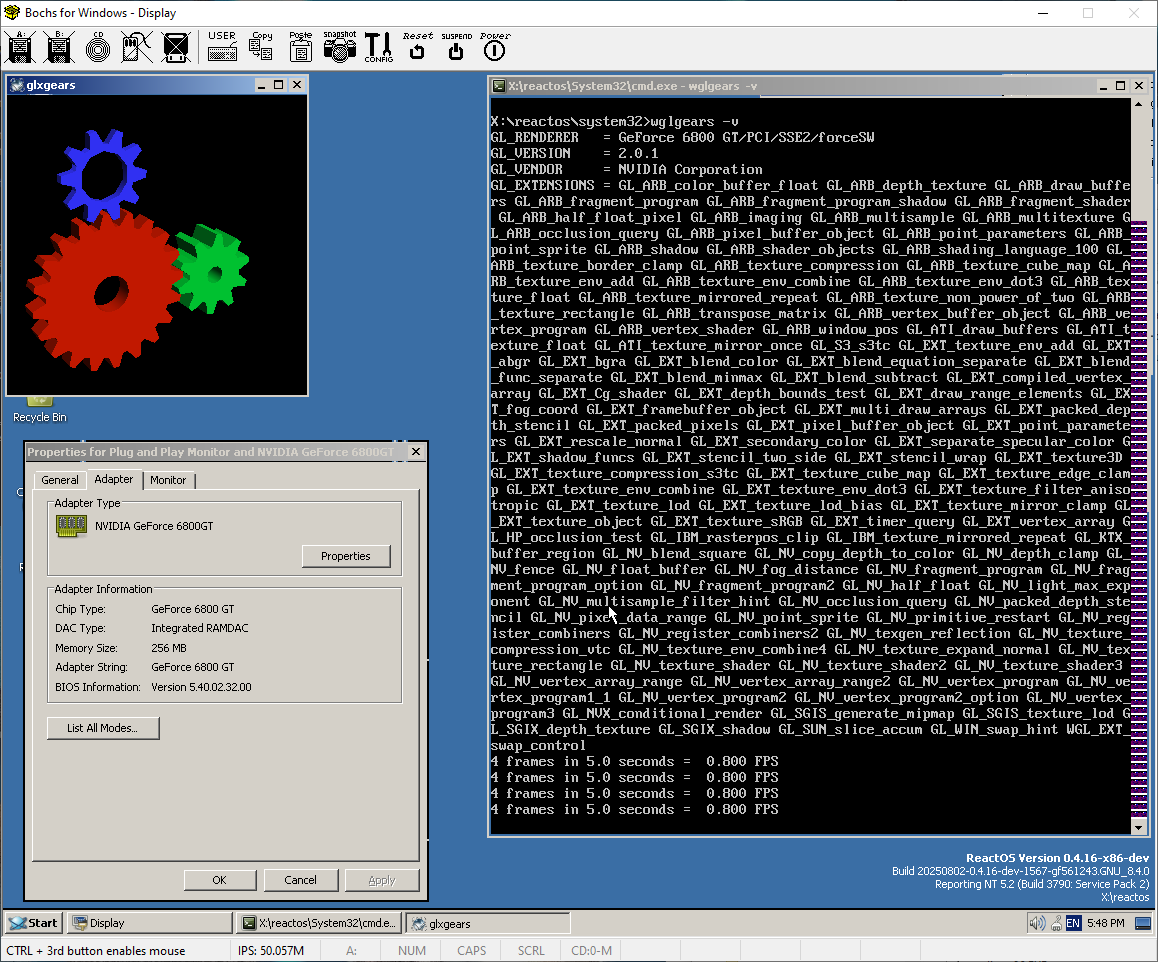Click the 'Memory Size: 256 MB' value
The width and height of the screenshot is (1158, 962).
[x=169, y=648]
